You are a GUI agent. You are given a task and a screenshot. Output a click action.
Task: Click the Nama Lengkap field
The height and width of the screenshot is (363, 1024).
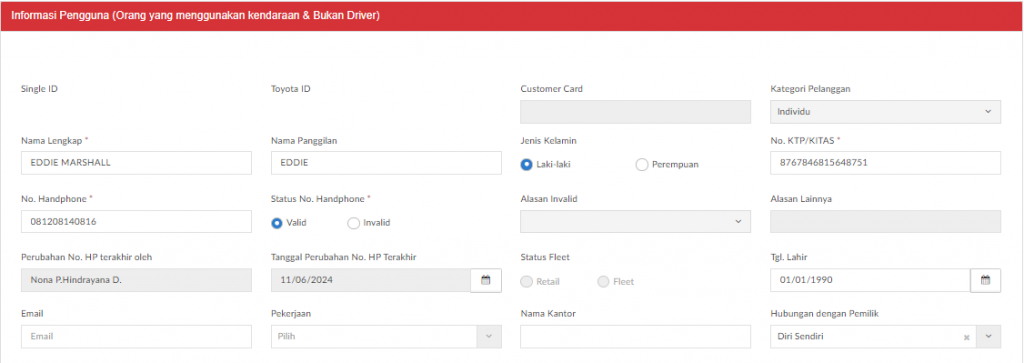[x=136, y=163]
